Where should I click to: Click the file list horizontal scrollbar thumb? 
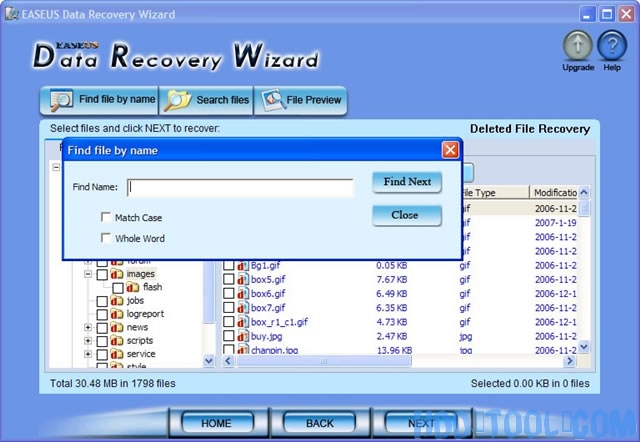click(x=323, y=361)
